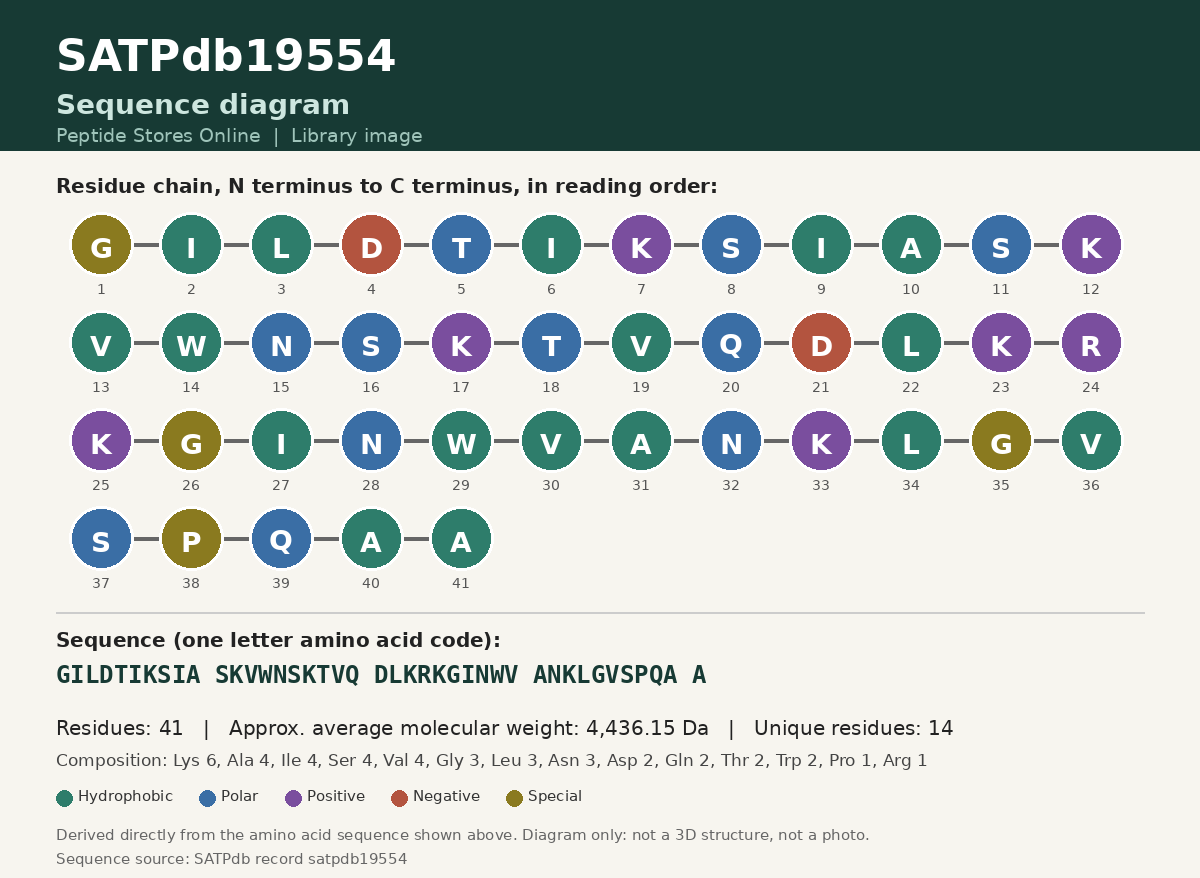Screen dimensions: 1200x878
Task: Click residue 26 circle labeled G
Action: click(x=191, y=441)
